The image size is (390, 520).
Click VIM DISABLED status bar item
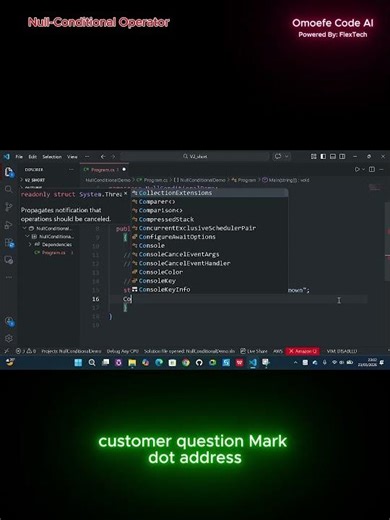point(342,351)
